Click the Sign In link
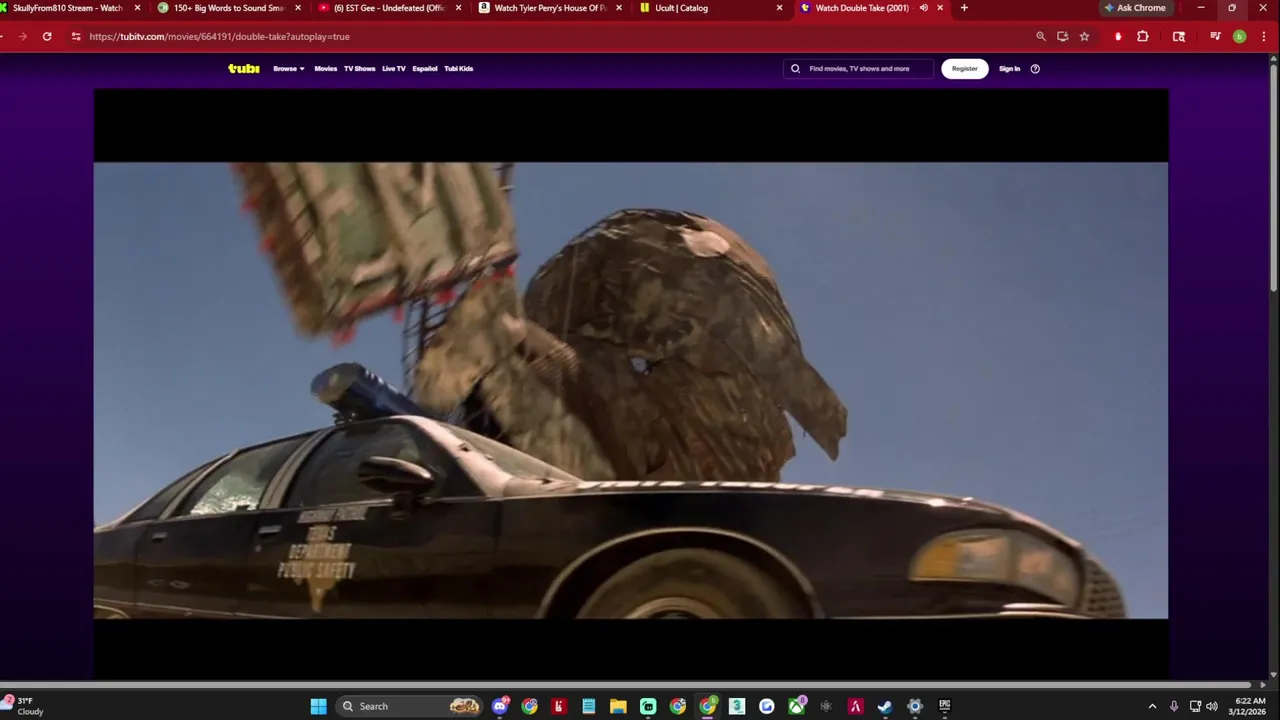Screen dimensions: 1280x720 coord(1010,69)
